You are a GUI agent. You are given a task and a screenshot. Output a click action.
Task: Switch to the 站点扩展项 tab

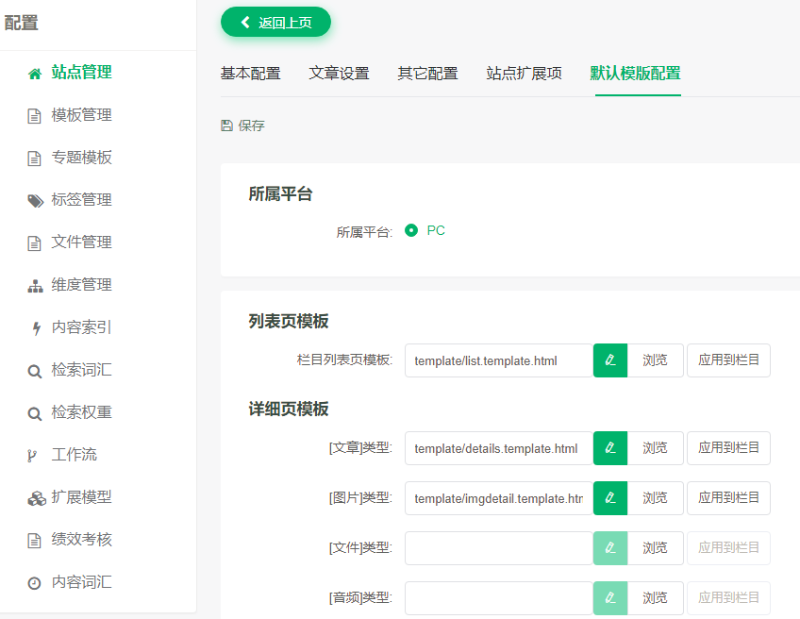click(523, 72)
